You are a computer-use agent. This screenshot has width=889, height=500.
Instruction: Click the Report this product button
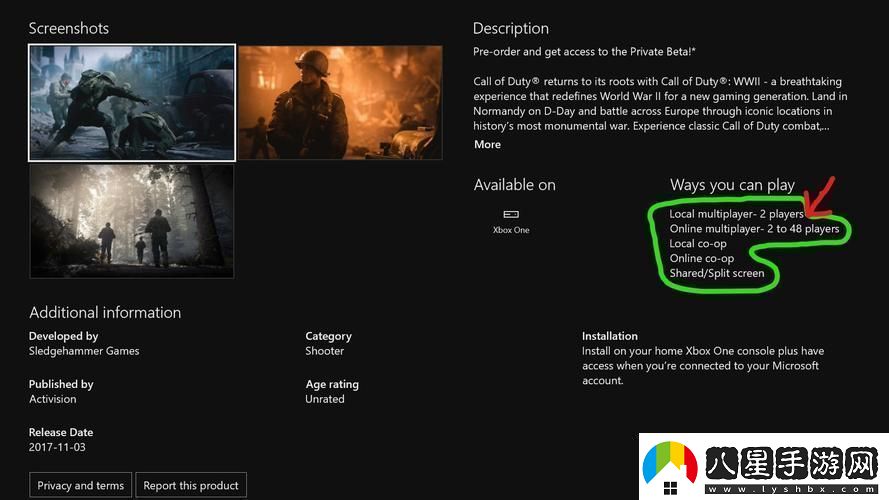tap(190, 485)
